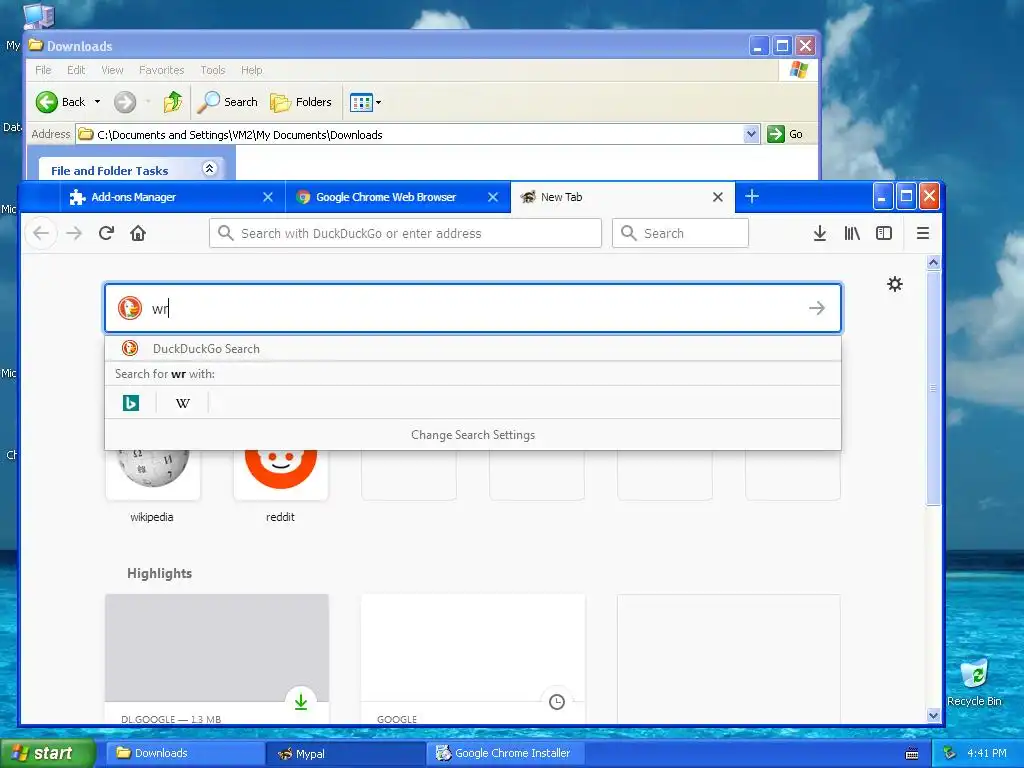Viewport: 1024px width, 768px height.
Task: Click Back in the Downloads window
Action: pyautogui.click(x=60, y=102)
